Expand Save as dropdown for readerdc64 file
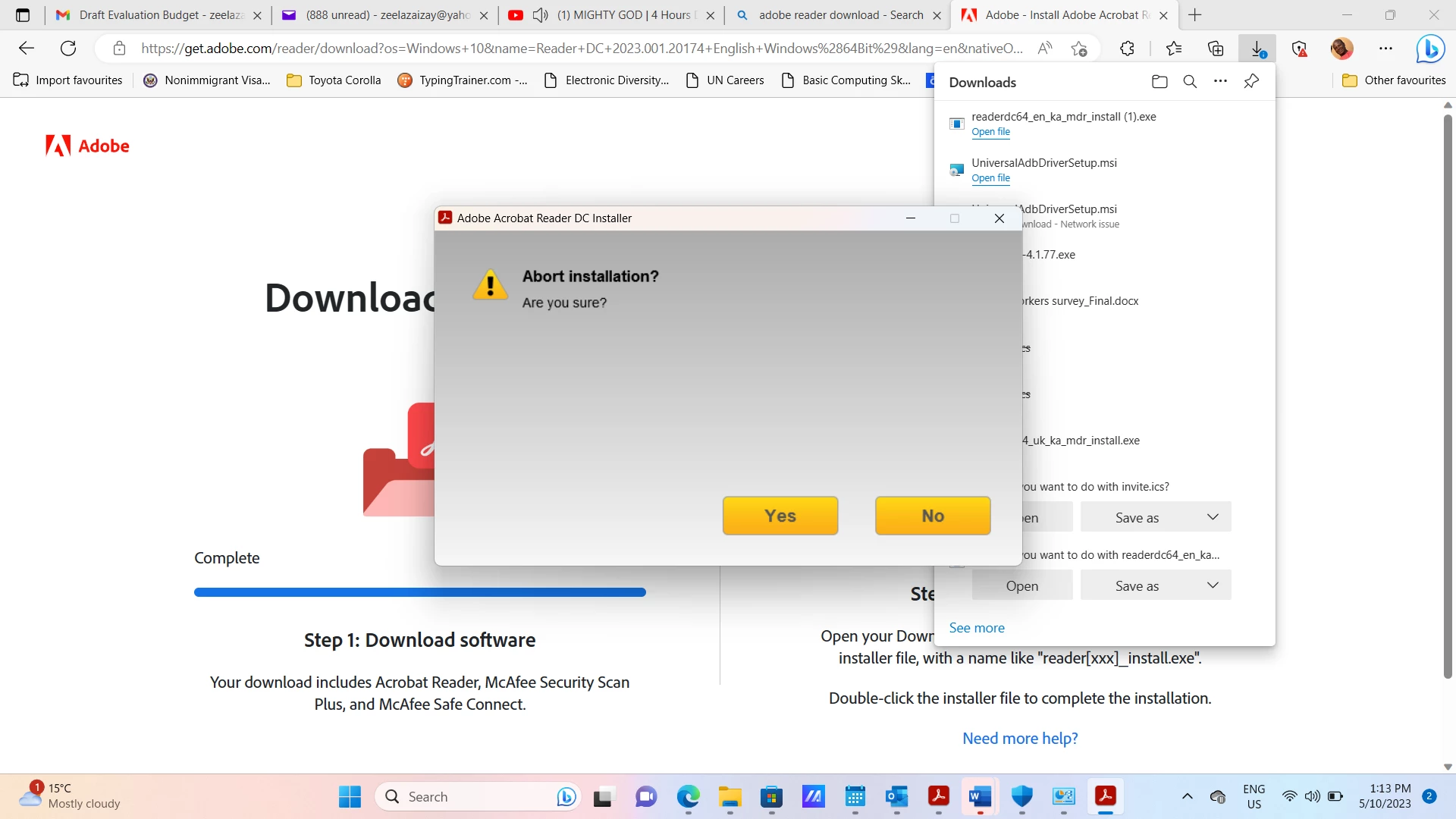Viewport: 1456px width, 819px height. (1213, 585)
